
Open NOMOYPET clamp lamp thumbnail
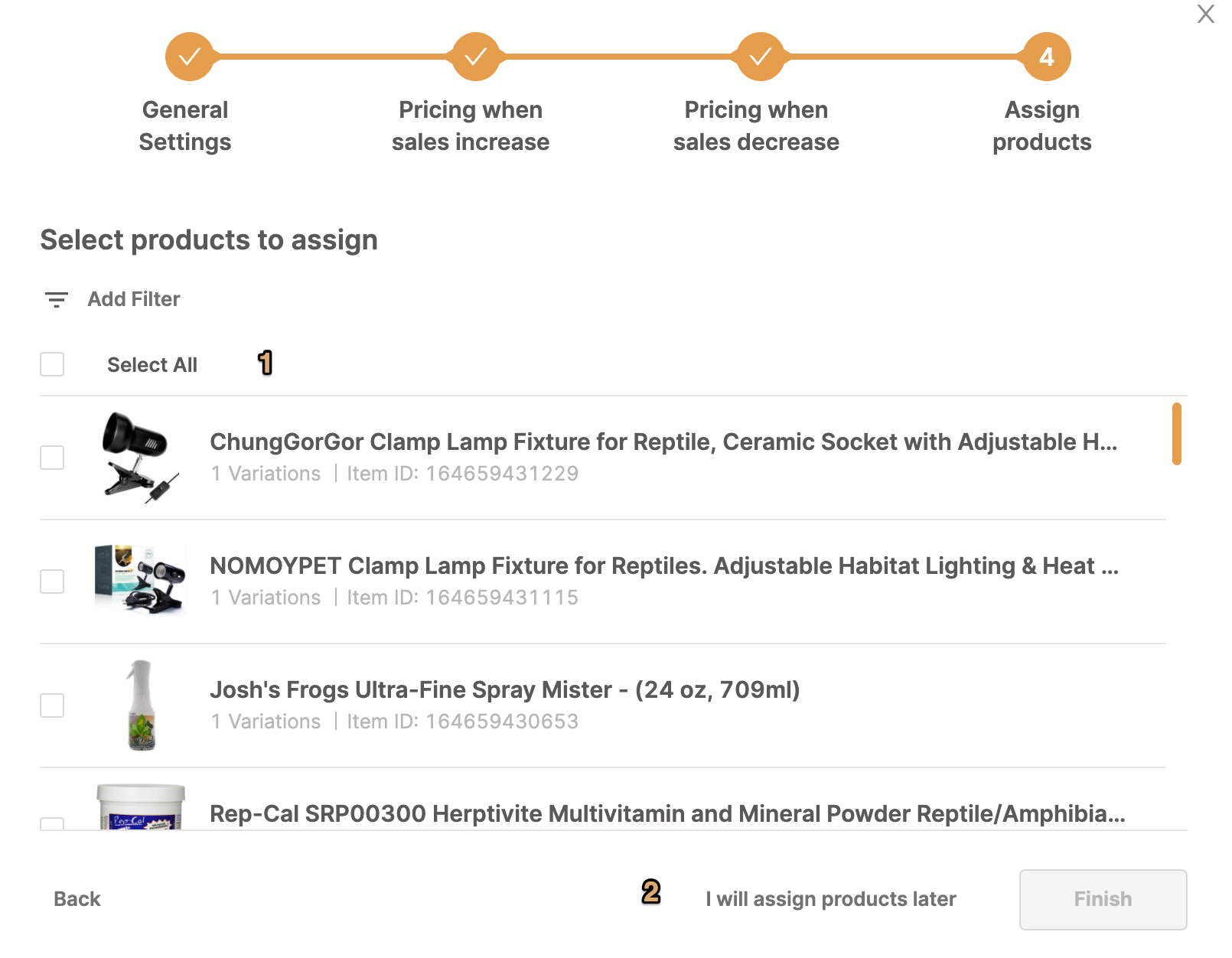(140, 580)
